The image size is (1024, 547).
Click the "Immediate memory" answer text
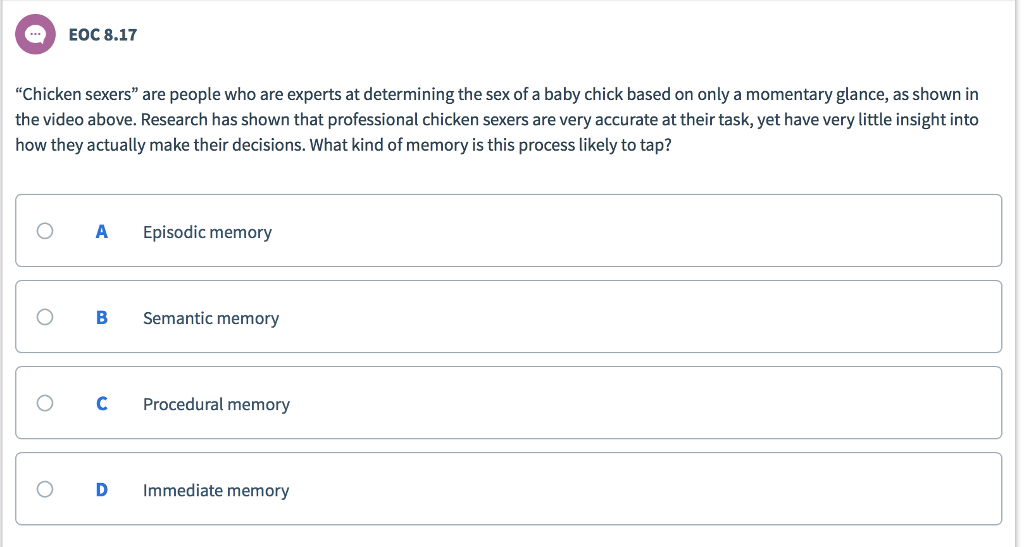[216, 491]
